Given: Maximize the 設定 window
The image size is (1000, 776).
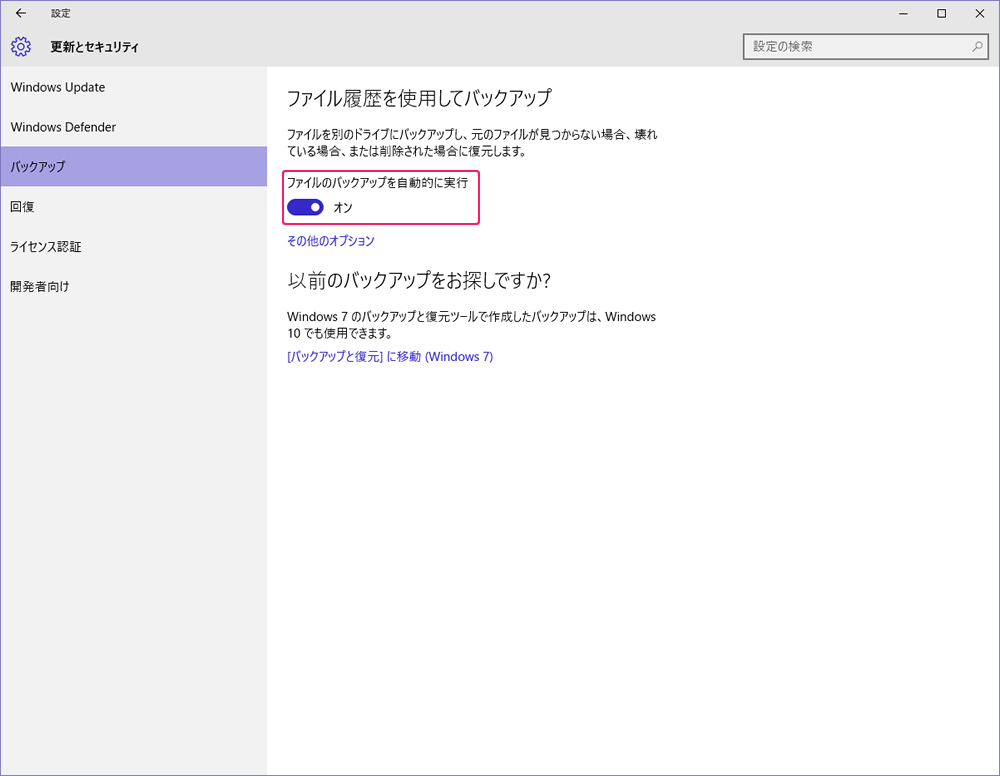Looking at the screenshot, I should (941, 13).
